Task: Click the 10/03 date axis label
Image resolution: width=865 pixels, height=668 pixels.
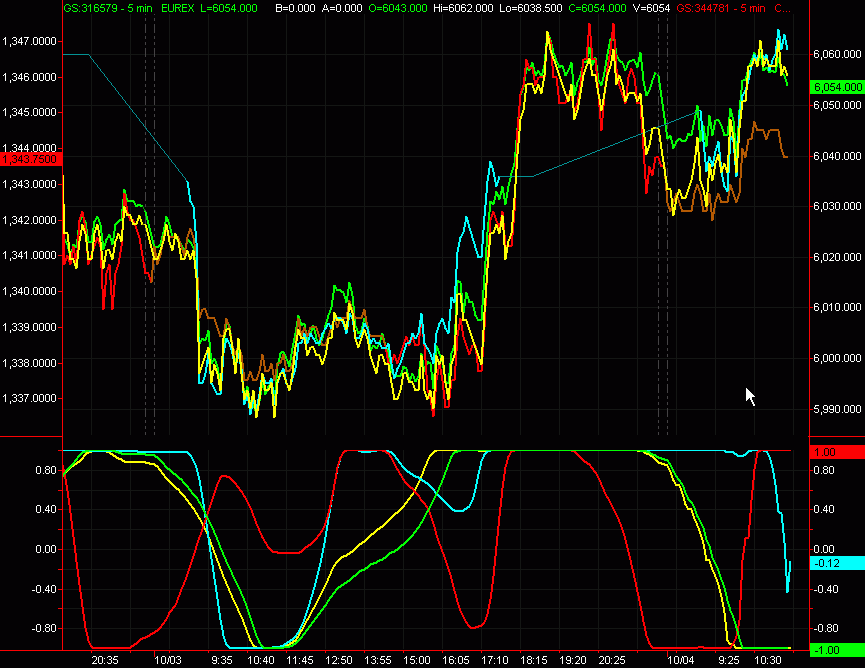Action: click(x=168, y=660)
